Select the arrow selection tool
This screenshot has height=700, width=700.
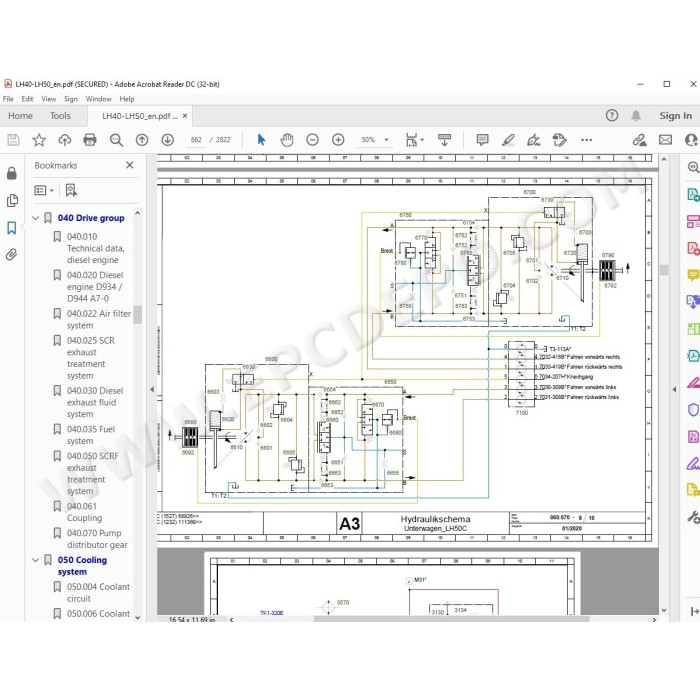click(261, 140)
